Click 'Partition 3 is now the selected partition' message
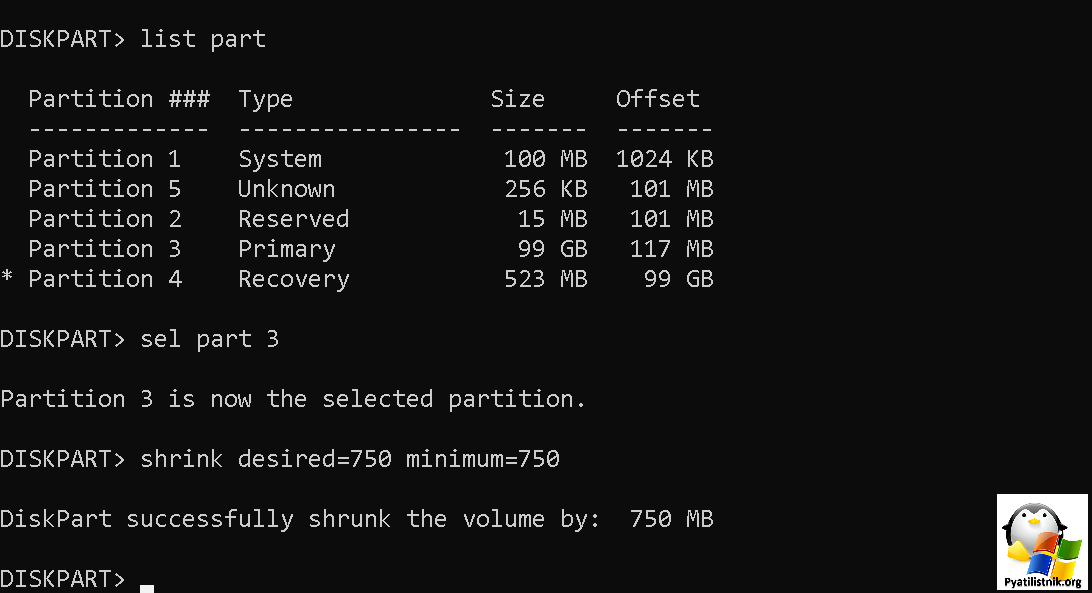 [292, 399]
